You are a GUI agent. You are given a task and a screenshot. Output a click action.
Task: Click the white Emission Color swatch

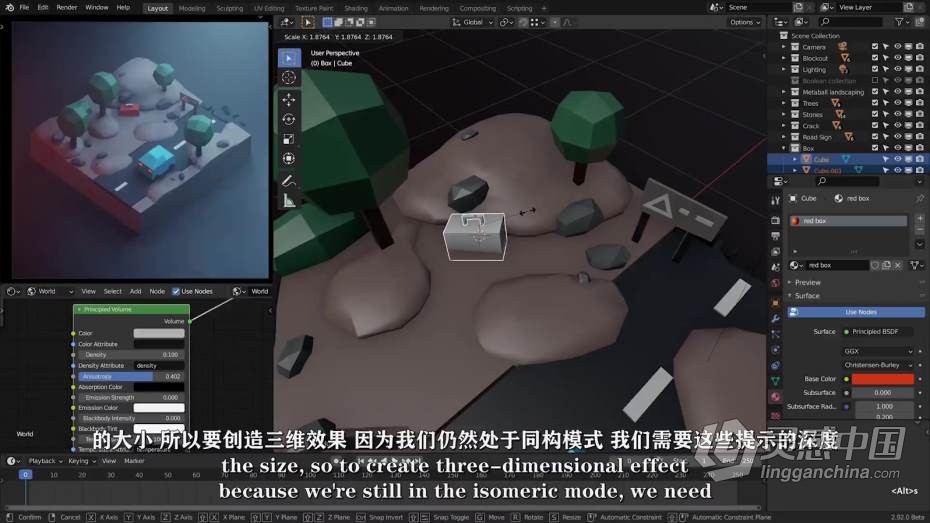click(159, 408)
